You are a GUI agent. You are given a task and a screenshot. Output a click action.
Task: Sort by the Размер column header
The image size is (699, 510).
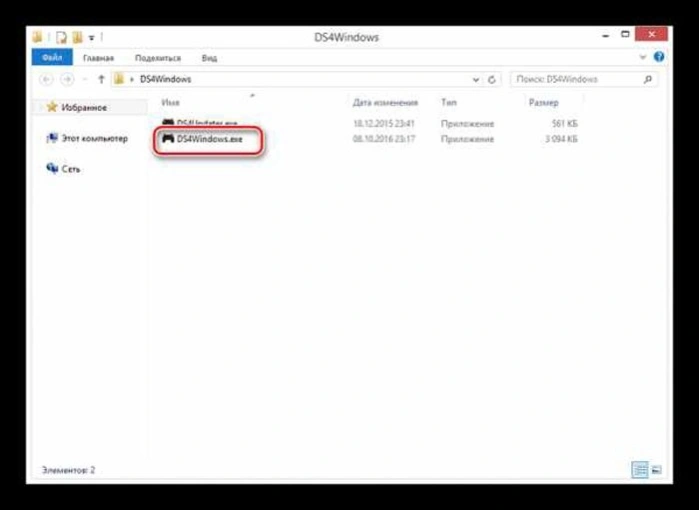(543, 103)
